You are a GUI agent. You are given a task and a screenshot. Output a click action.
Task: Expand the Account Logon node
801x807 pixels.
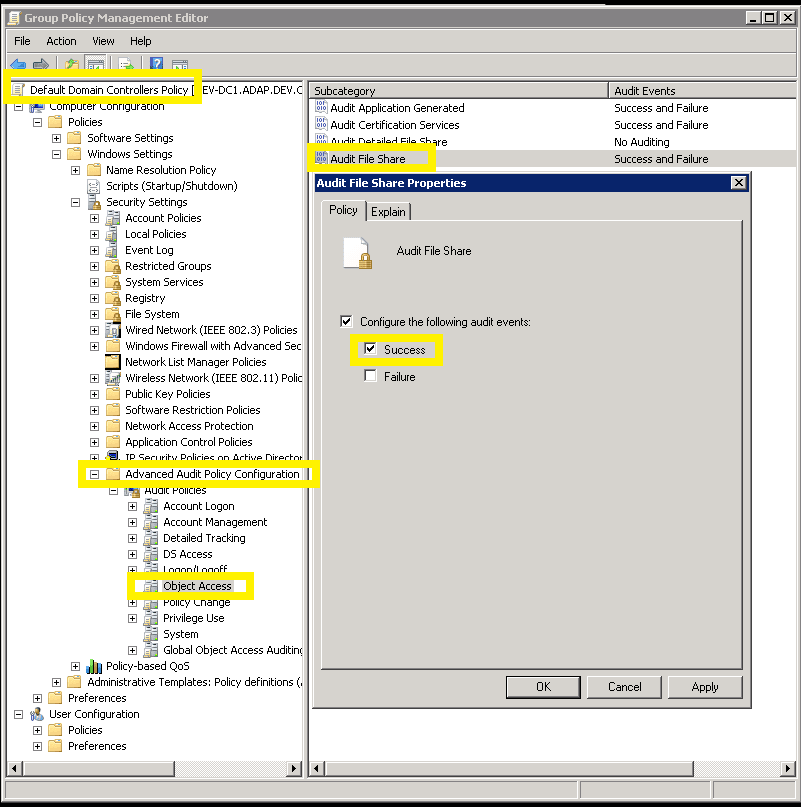point(132,506)
